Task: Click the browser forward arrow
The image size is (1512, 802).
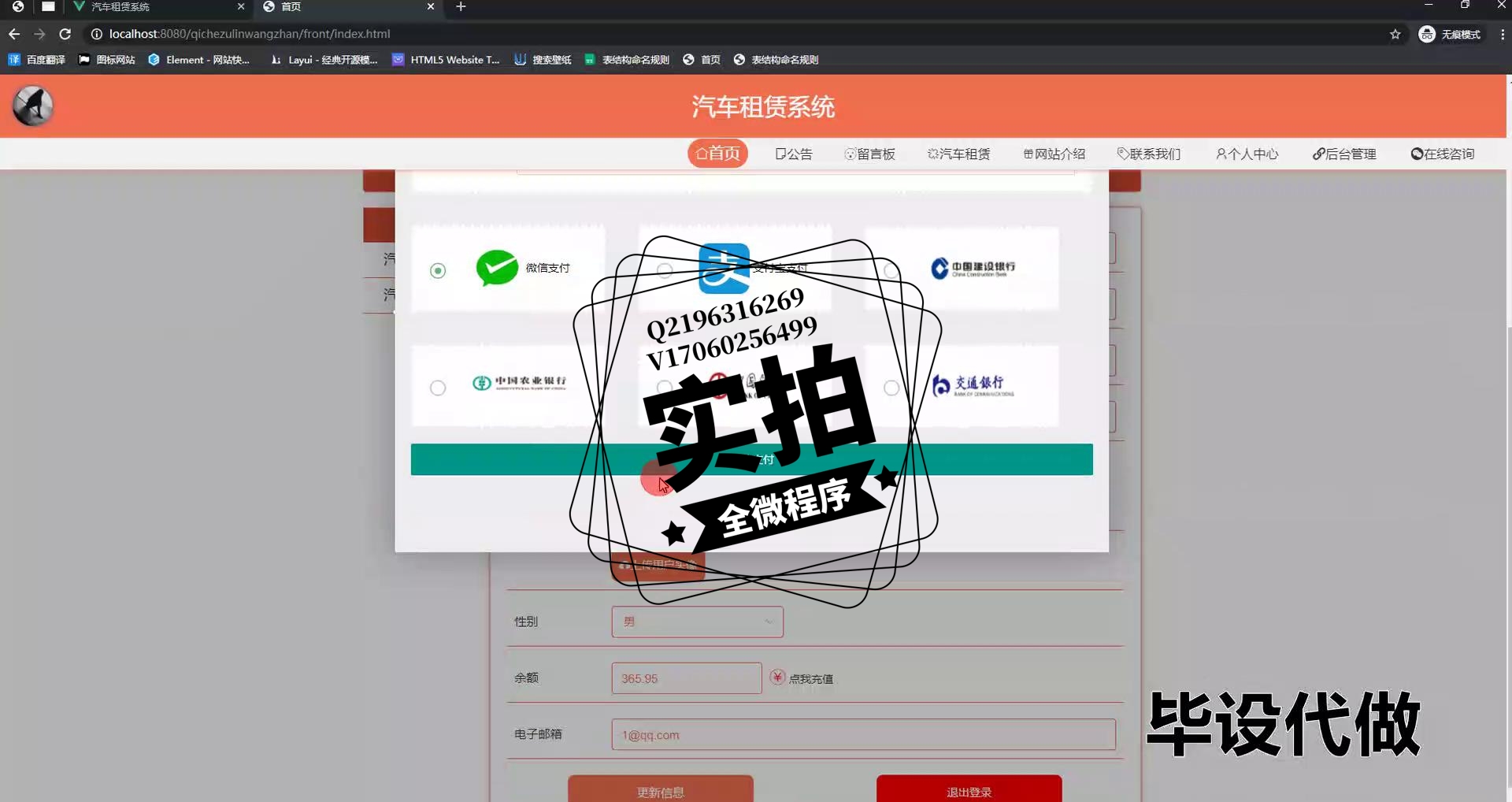Action: click(39, 34)
